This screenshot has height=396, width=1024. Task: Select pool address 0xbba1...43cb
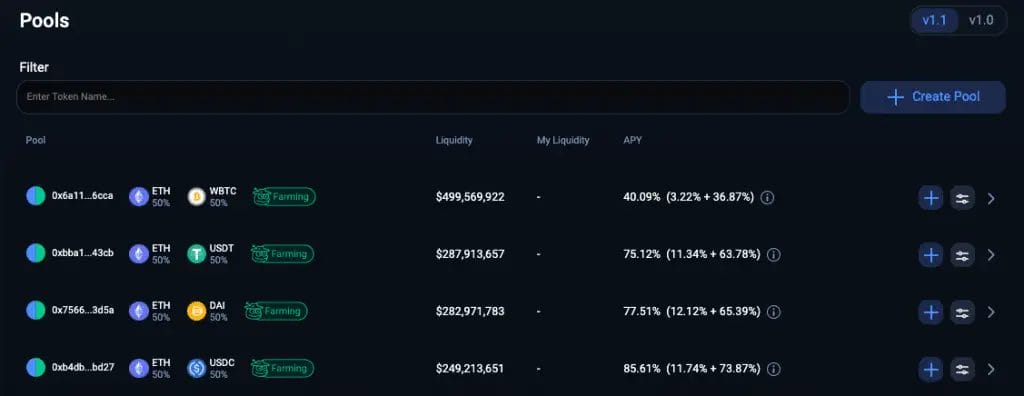[82, 253]
